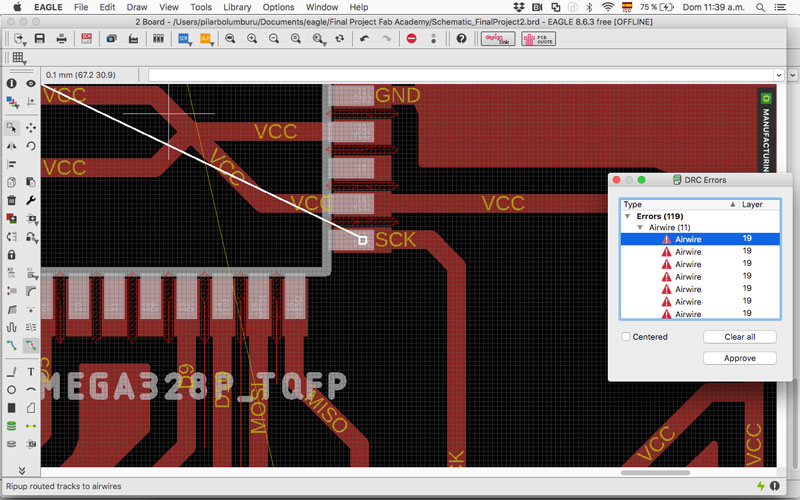Click the Spotlight search icon
The image size is (800, 500).
pyautogui.click(x=760, y=7)
